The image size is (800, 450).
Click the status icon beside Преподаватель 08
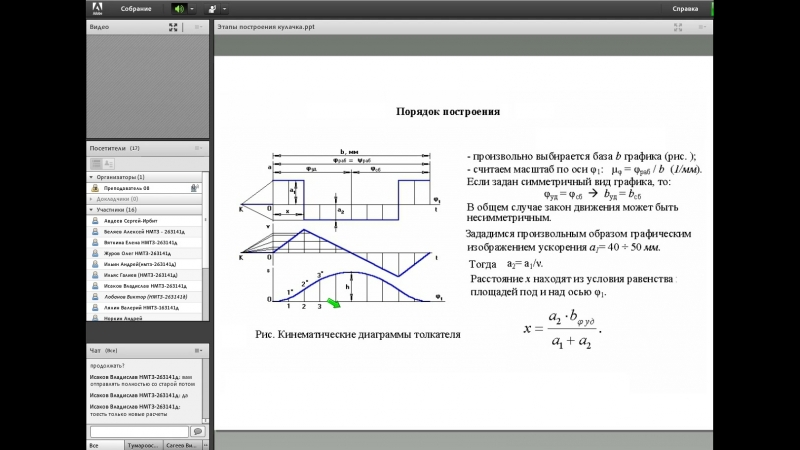coord(194,188)
